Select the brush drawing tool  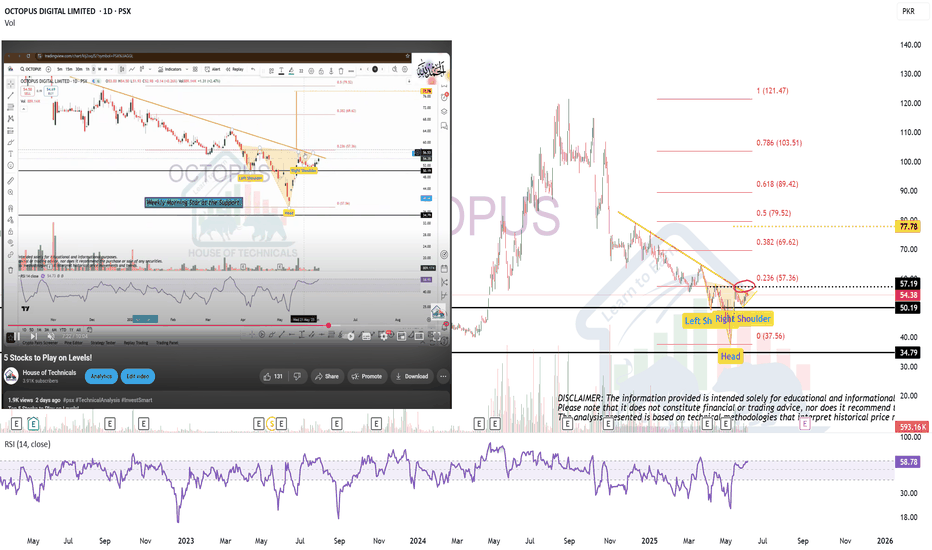[11, 142]
